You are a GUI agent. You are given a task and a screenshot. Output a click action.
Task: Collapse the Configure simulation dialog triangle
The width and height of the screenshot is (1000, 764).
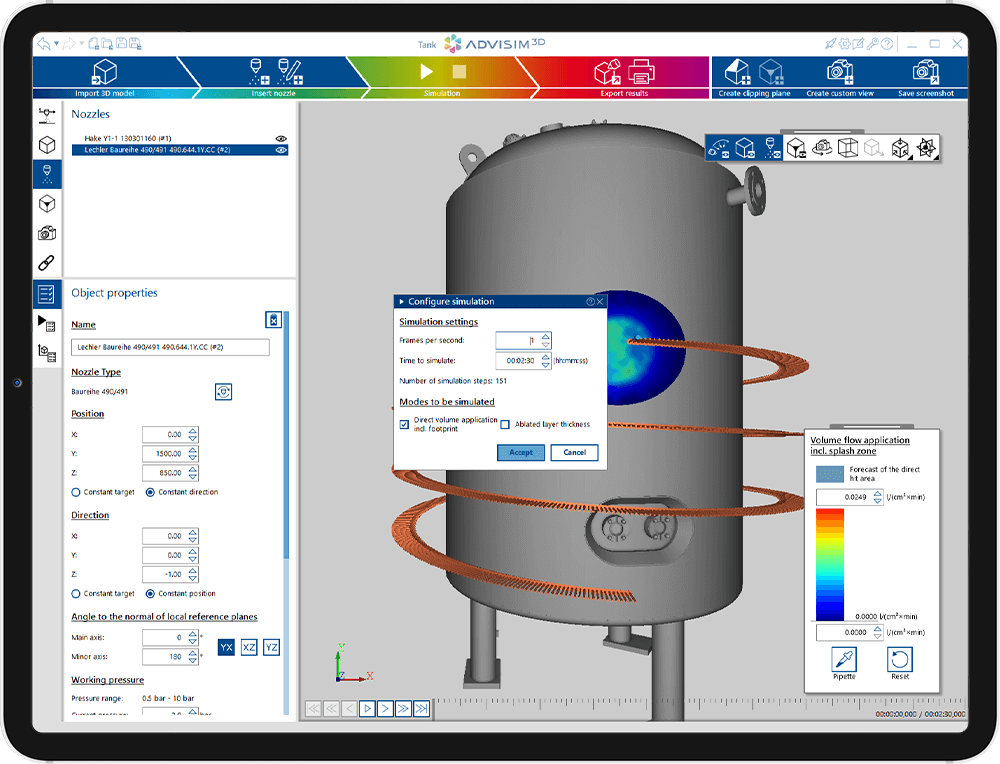(x=402, y=302)
